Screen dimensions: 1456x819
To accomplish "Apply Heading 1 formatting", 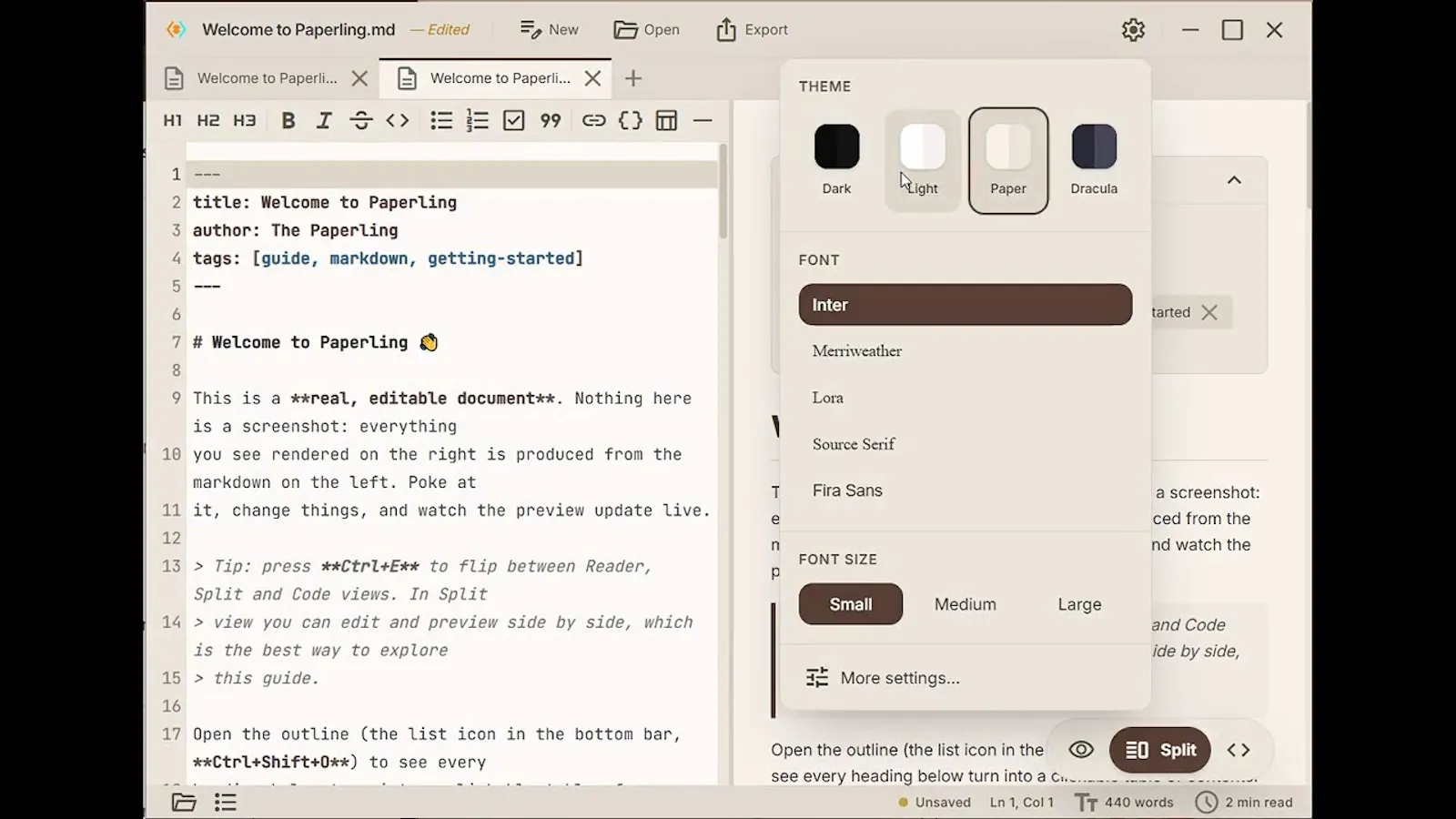I will coord(172,120).
